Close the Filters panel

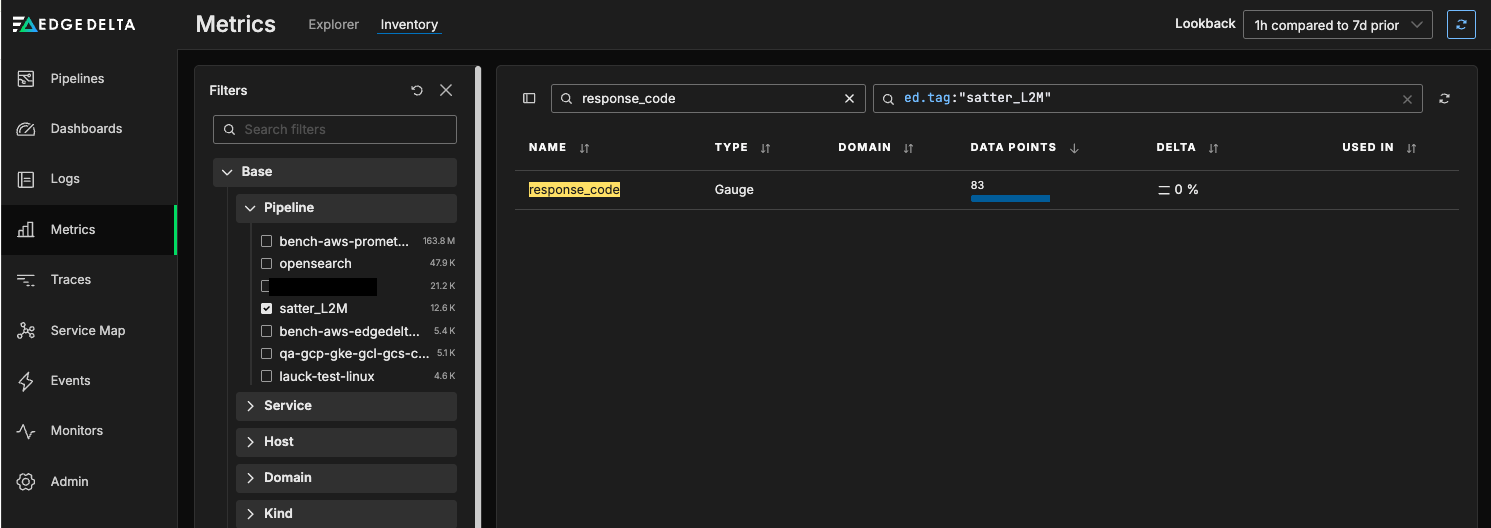[x=446, y=90]
